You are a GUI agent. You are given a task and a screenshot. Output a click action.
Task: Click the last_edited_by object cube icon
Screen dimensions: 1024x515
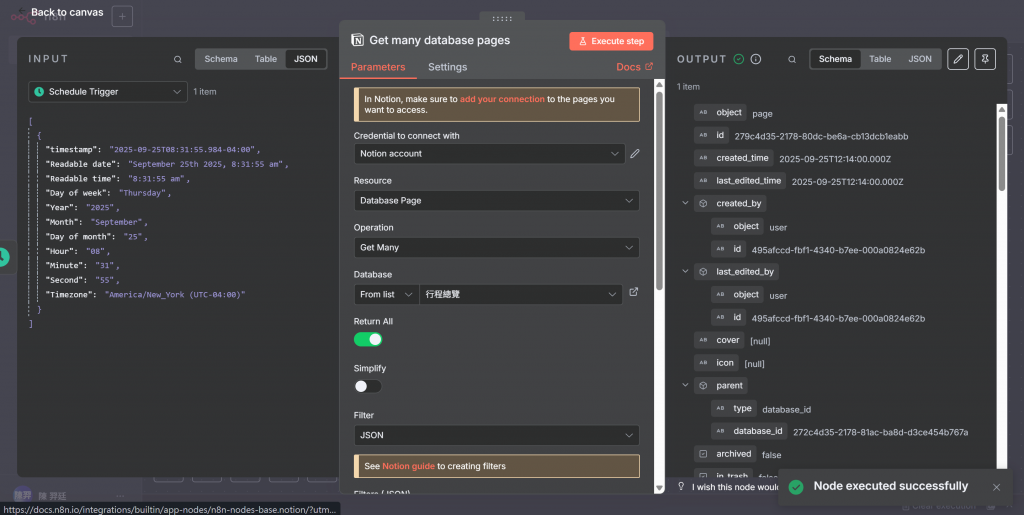point(703,272)
